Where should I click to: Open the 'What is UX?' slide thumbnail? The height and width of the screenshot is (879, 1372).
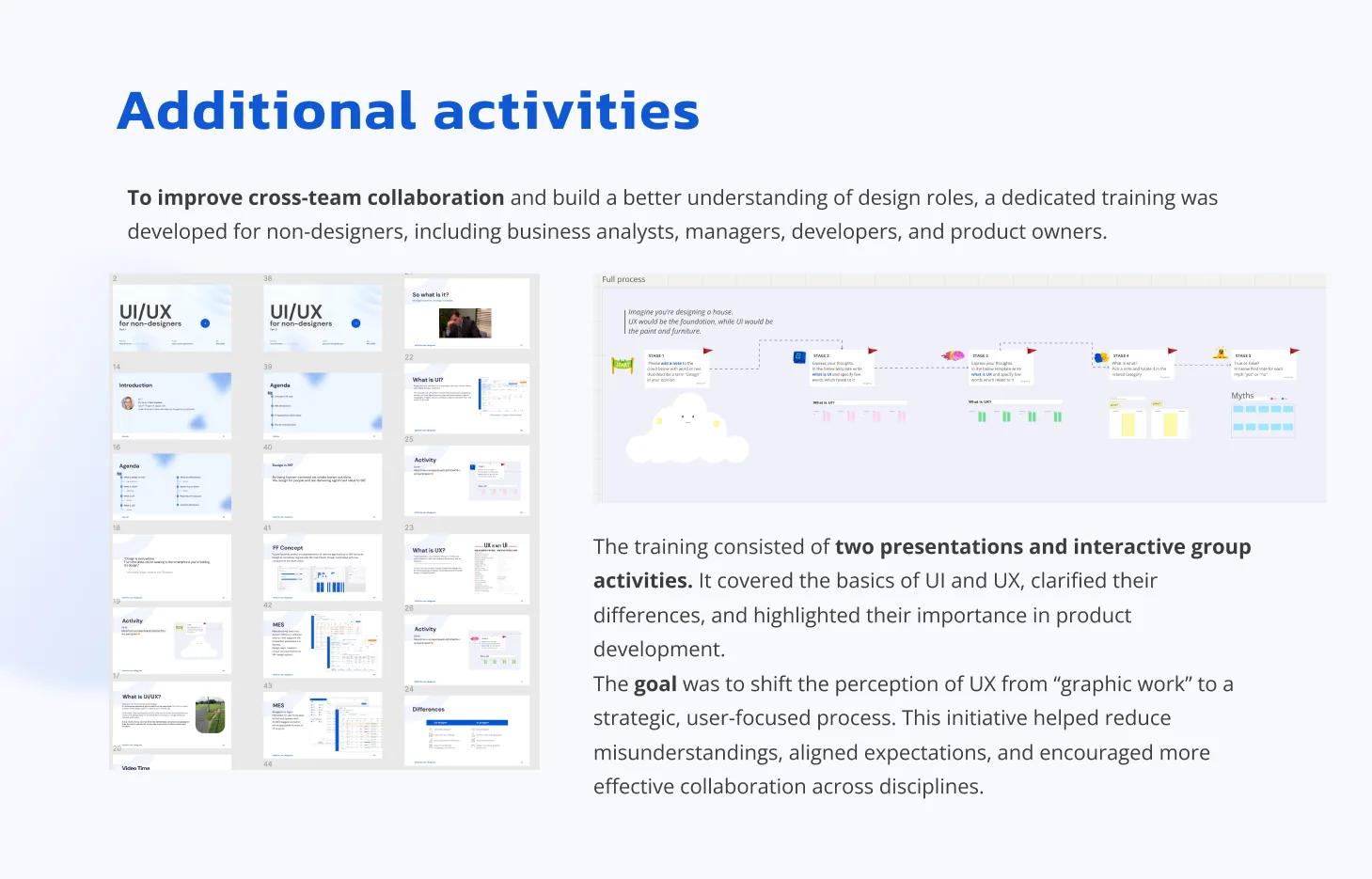pyautogui.click(x=467, y=569)
